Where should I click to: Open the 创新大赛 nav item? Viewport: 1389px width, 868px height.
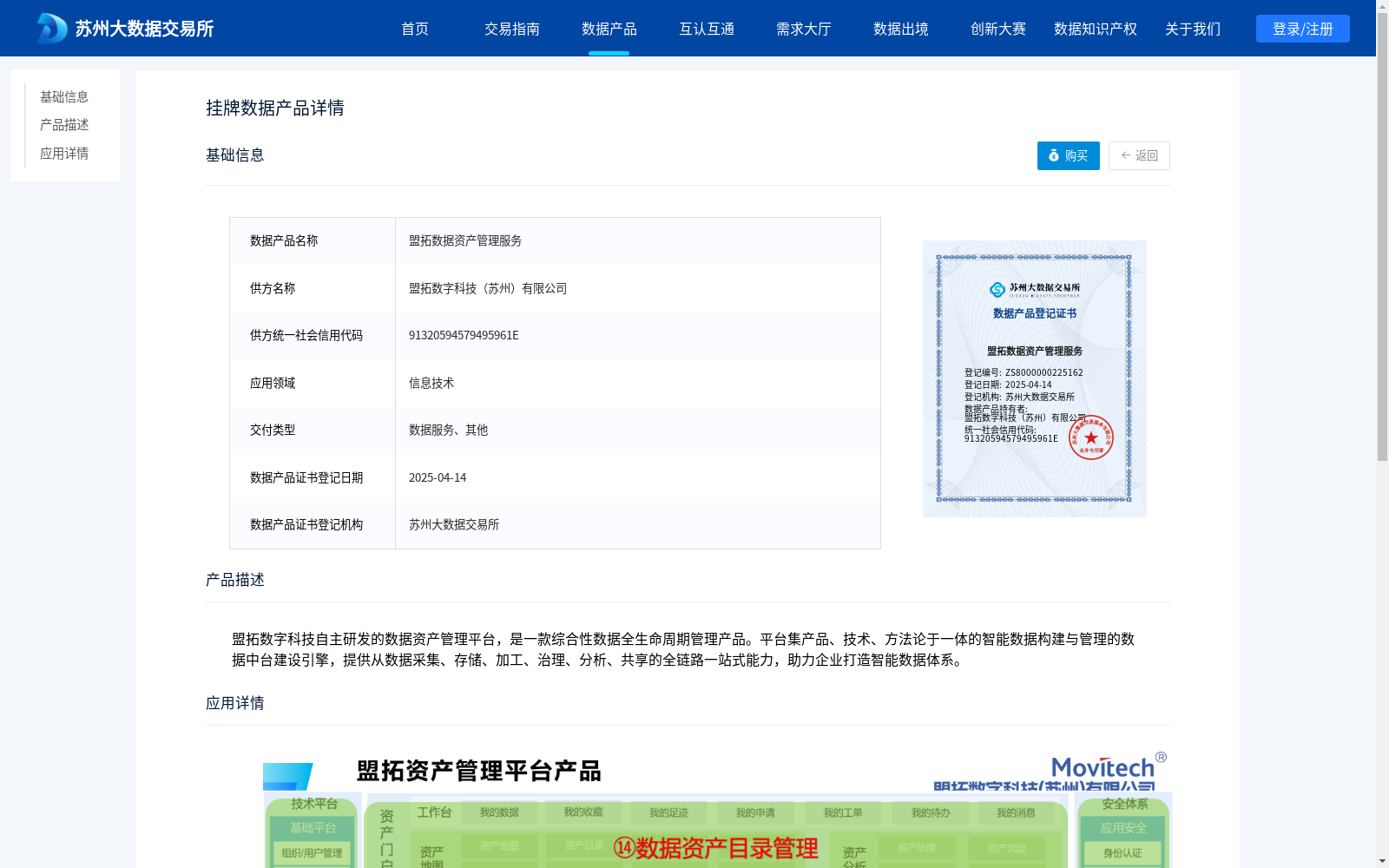[998, 29]
